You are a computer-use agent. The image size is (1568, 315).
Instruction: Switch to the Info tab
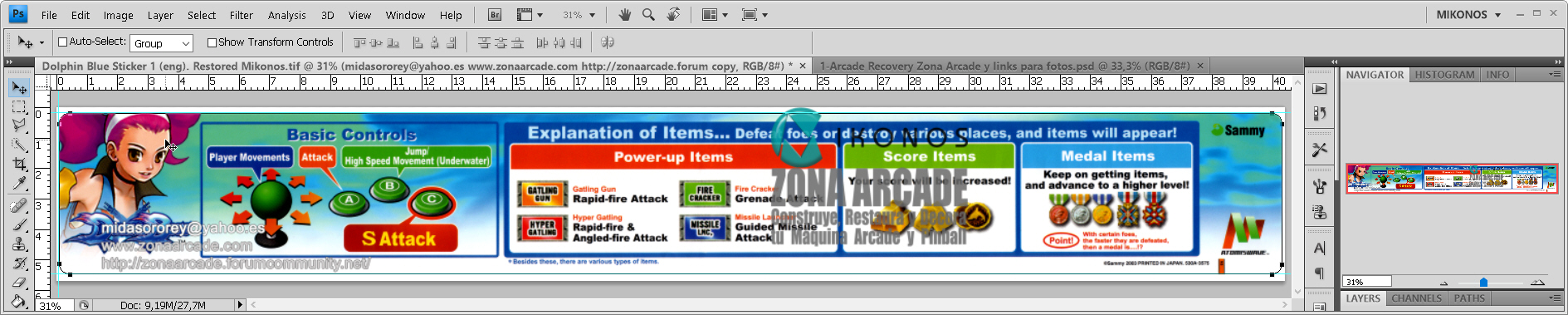1497,75
